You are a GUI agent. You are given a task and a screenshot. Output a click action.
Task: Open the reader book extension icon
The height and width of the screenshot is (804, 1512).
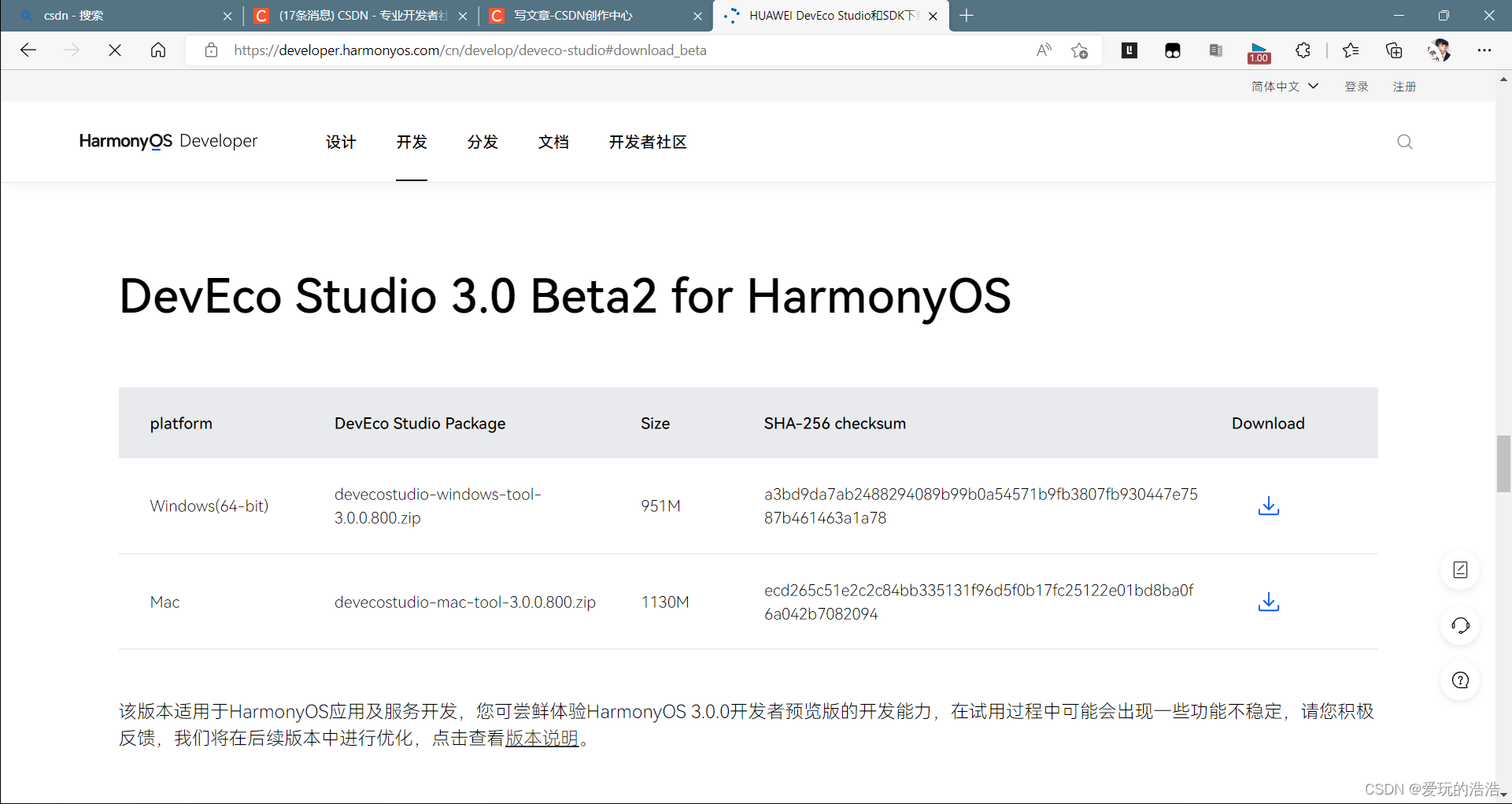[1216, 50]
